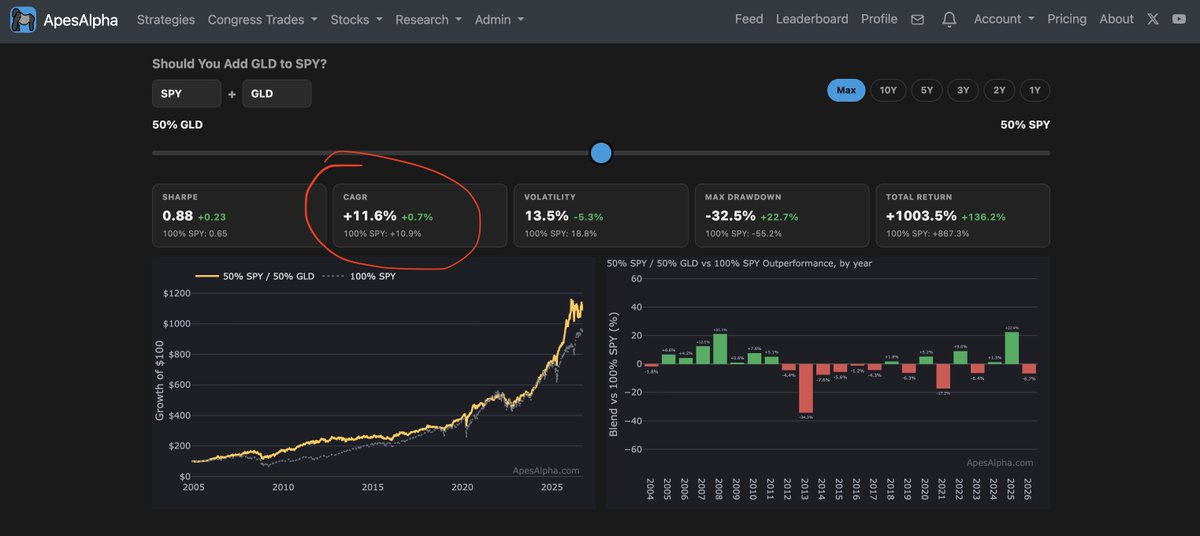Image resolution: width=1200 pixels, height=536 pixels.
Task: Click the 2008 green outperformance bar
Action: pyautogui.click(x=720, y=349)
